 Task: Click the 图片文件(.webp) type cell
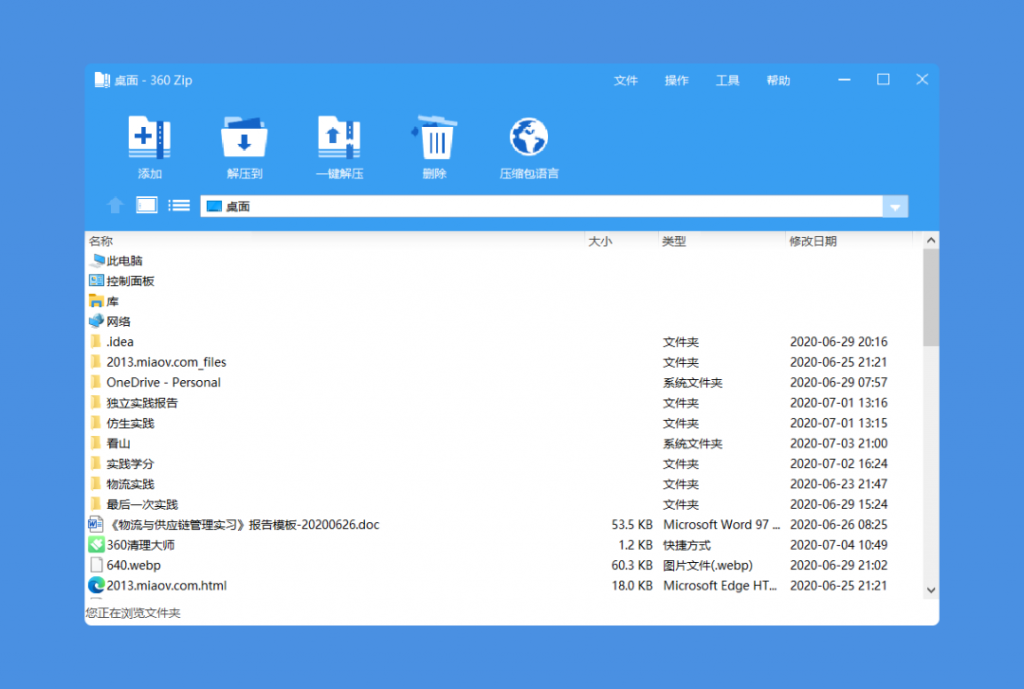pos(708,565)
